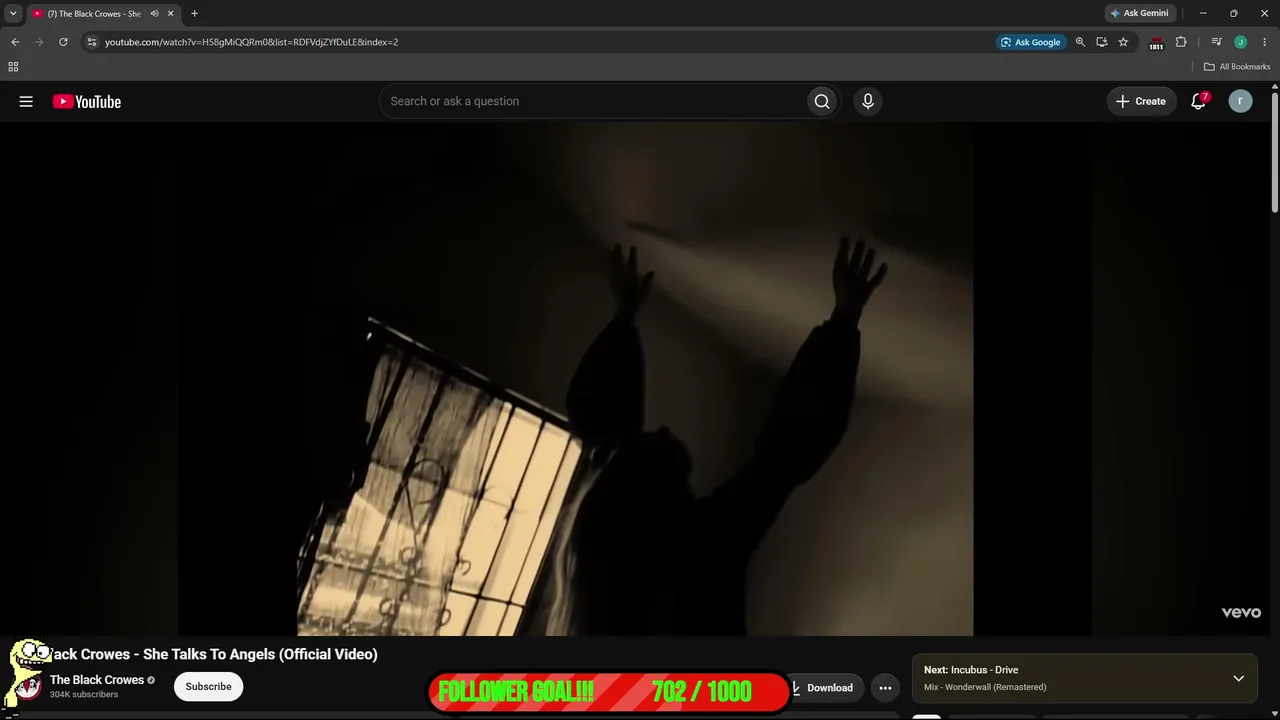Go to YouTube home via the logo

[87, 101]
